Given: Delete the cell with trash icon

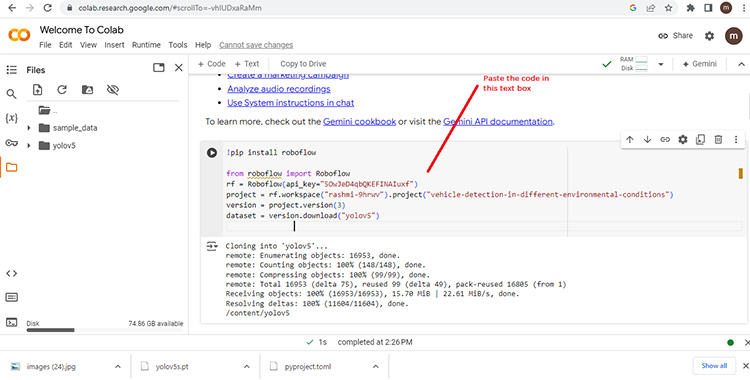Looking at the screenshot, I should coord(718,140).
